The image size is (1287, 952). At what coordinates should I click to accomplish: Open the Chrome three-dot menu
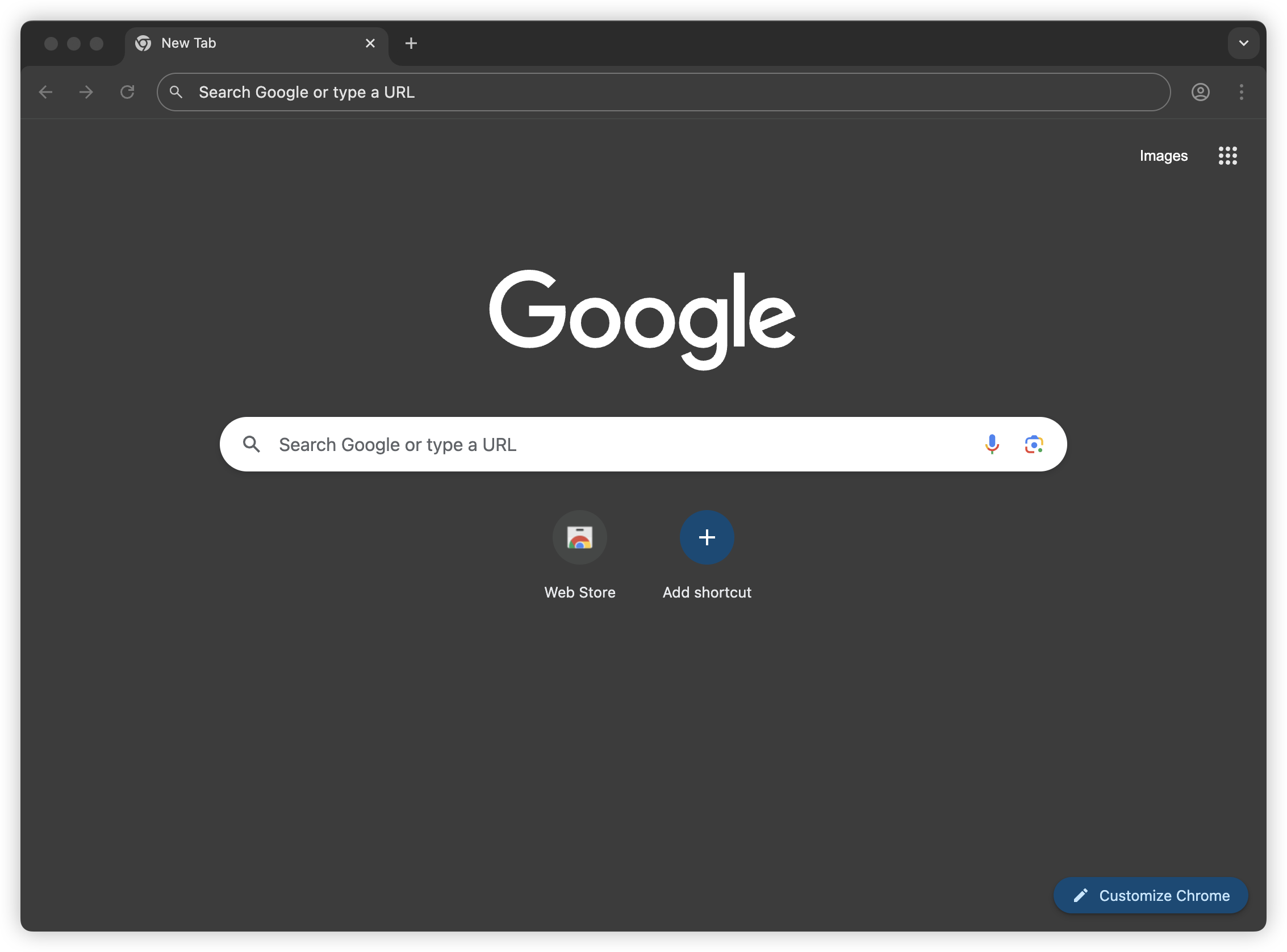[1242, 92]
